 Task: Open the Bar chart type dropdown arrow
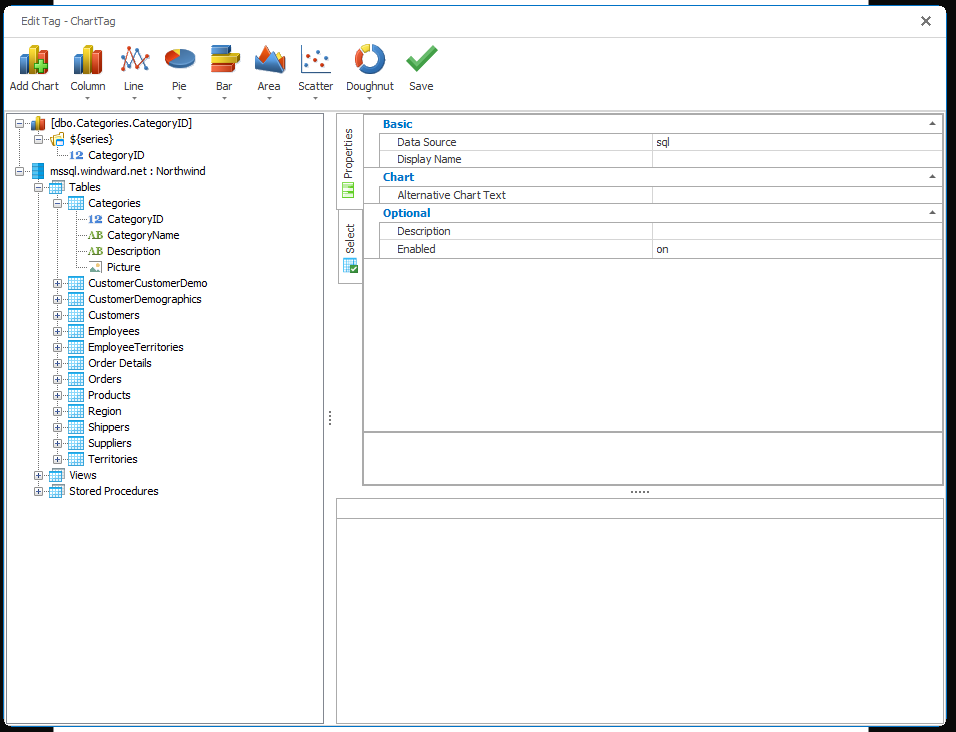[224, 99]
